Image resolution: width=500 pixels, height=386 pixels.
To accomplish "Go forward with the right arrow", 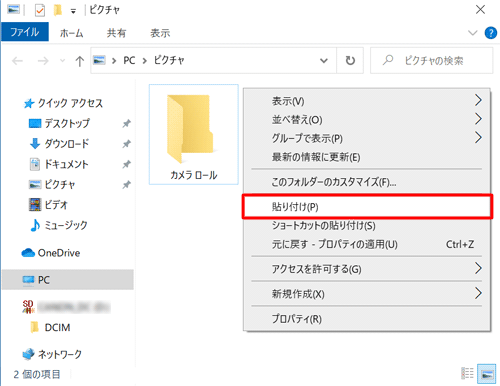I will (43, 61).
